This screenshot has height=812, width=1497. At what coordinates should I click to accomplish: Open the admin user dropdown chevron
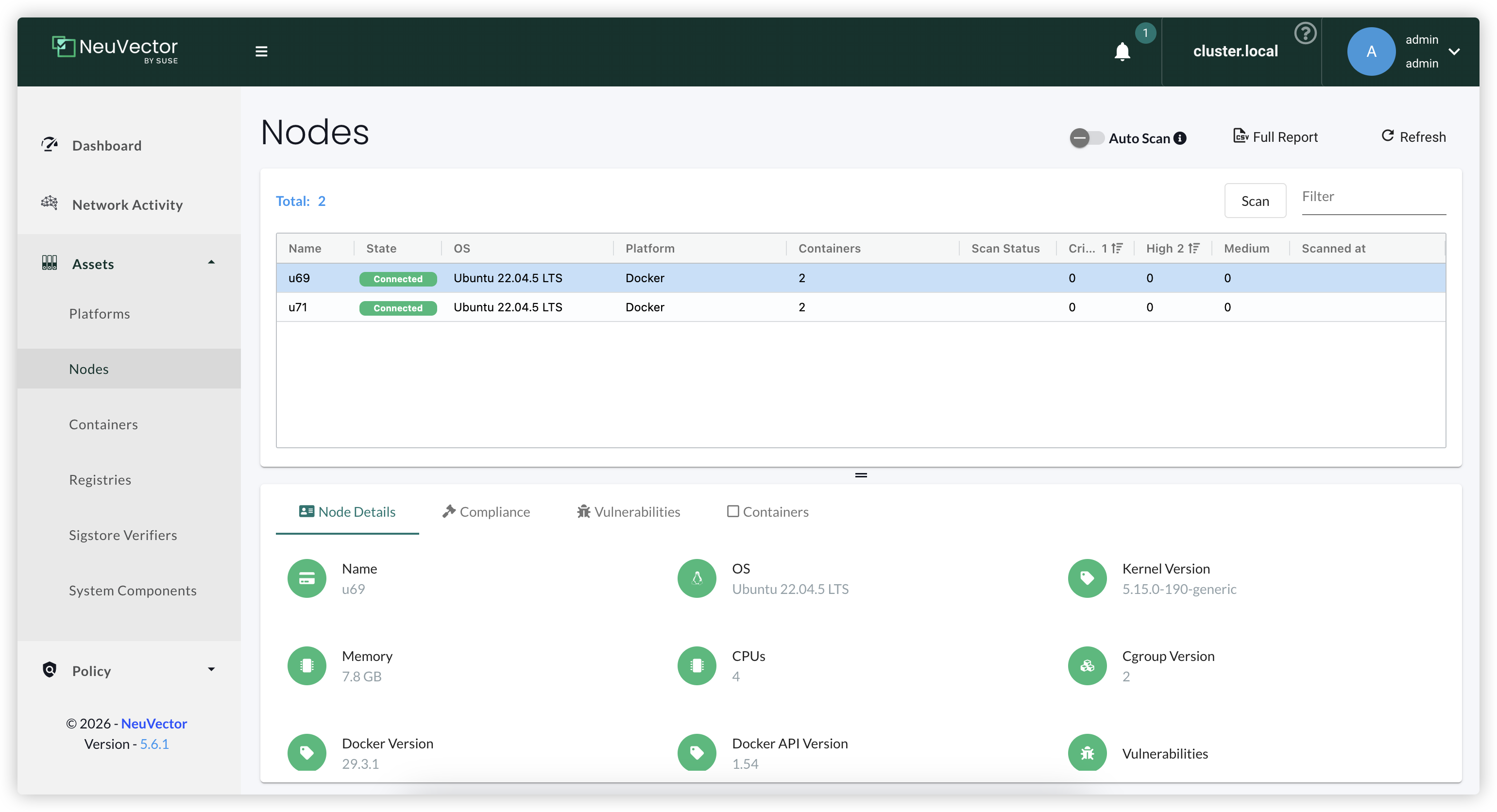click(1455, 51)
